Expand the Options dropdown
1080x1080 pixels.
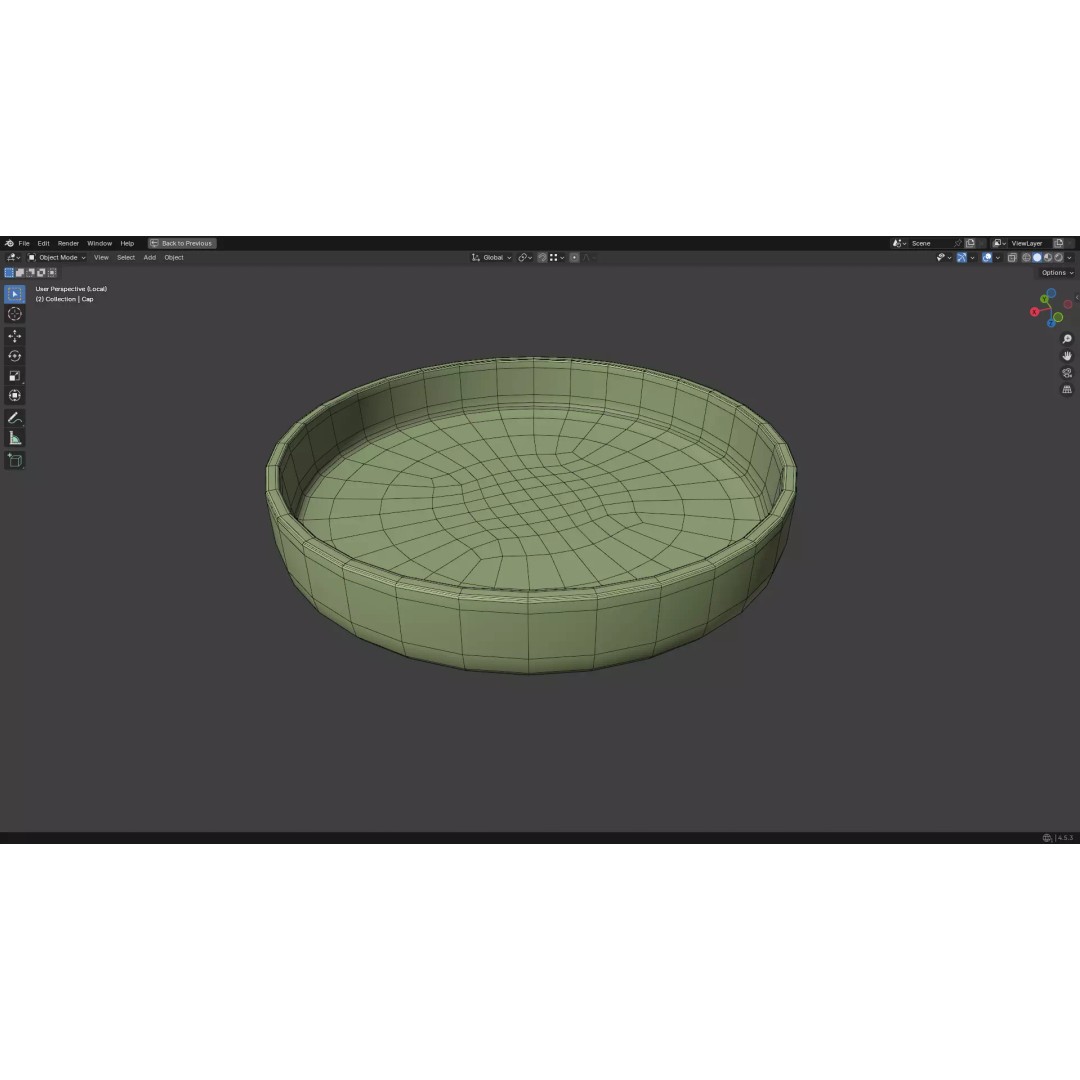[1057, 273]
